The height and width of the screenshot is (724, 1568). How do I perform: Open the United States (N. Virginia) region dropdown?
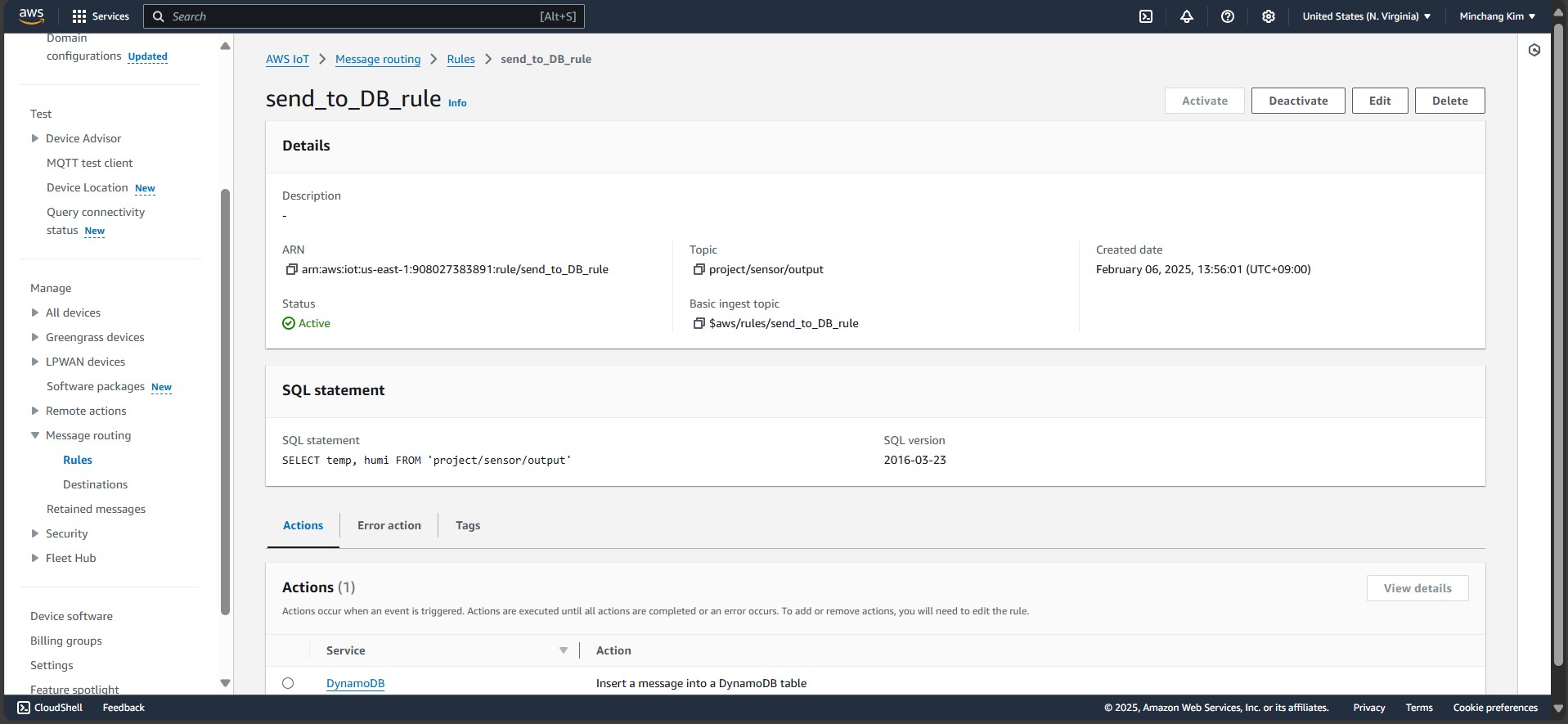point(1366,16)
